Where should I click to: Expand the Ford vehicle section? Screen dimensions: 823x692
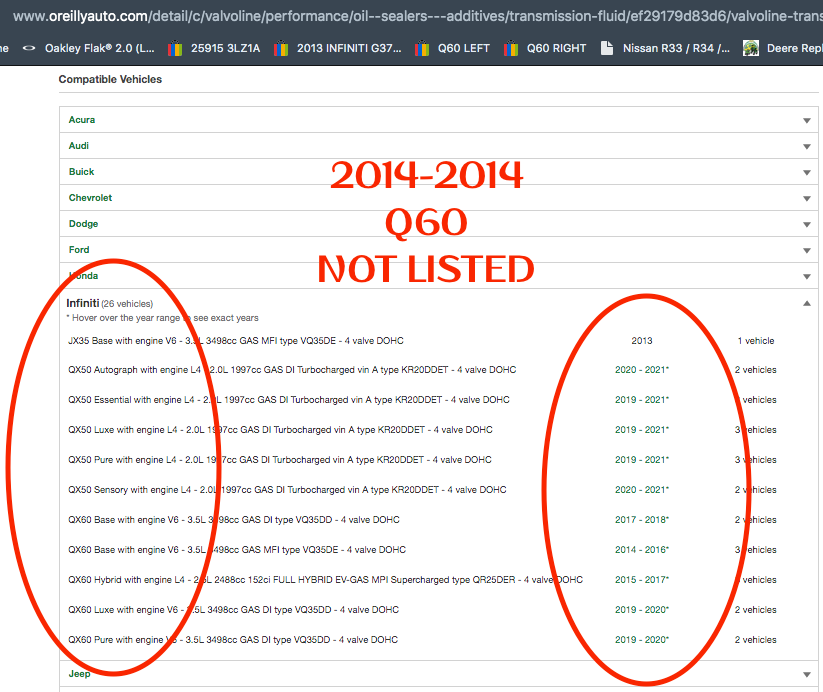(806, 250)
